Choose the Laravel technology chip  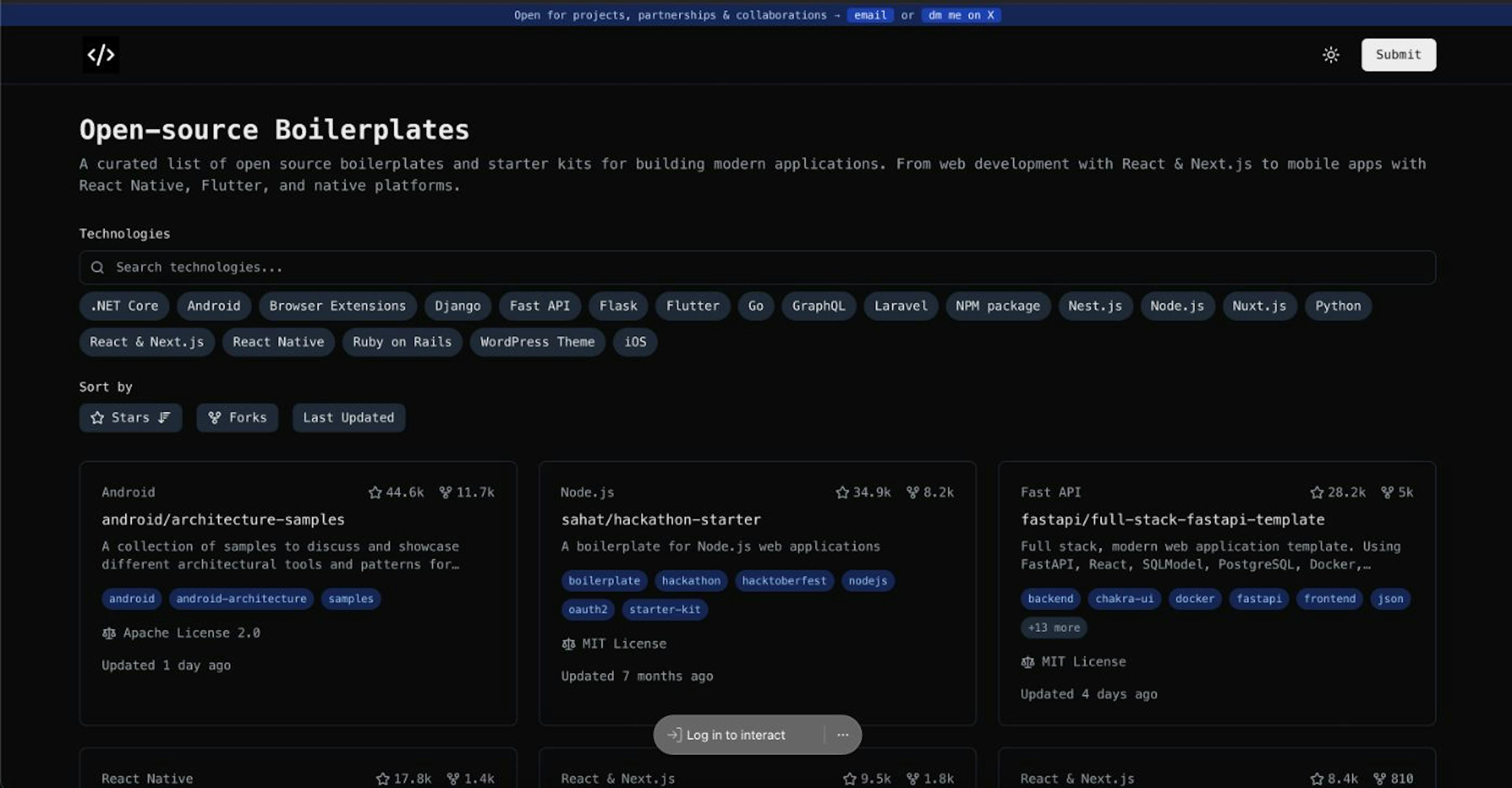pos(901,306)
